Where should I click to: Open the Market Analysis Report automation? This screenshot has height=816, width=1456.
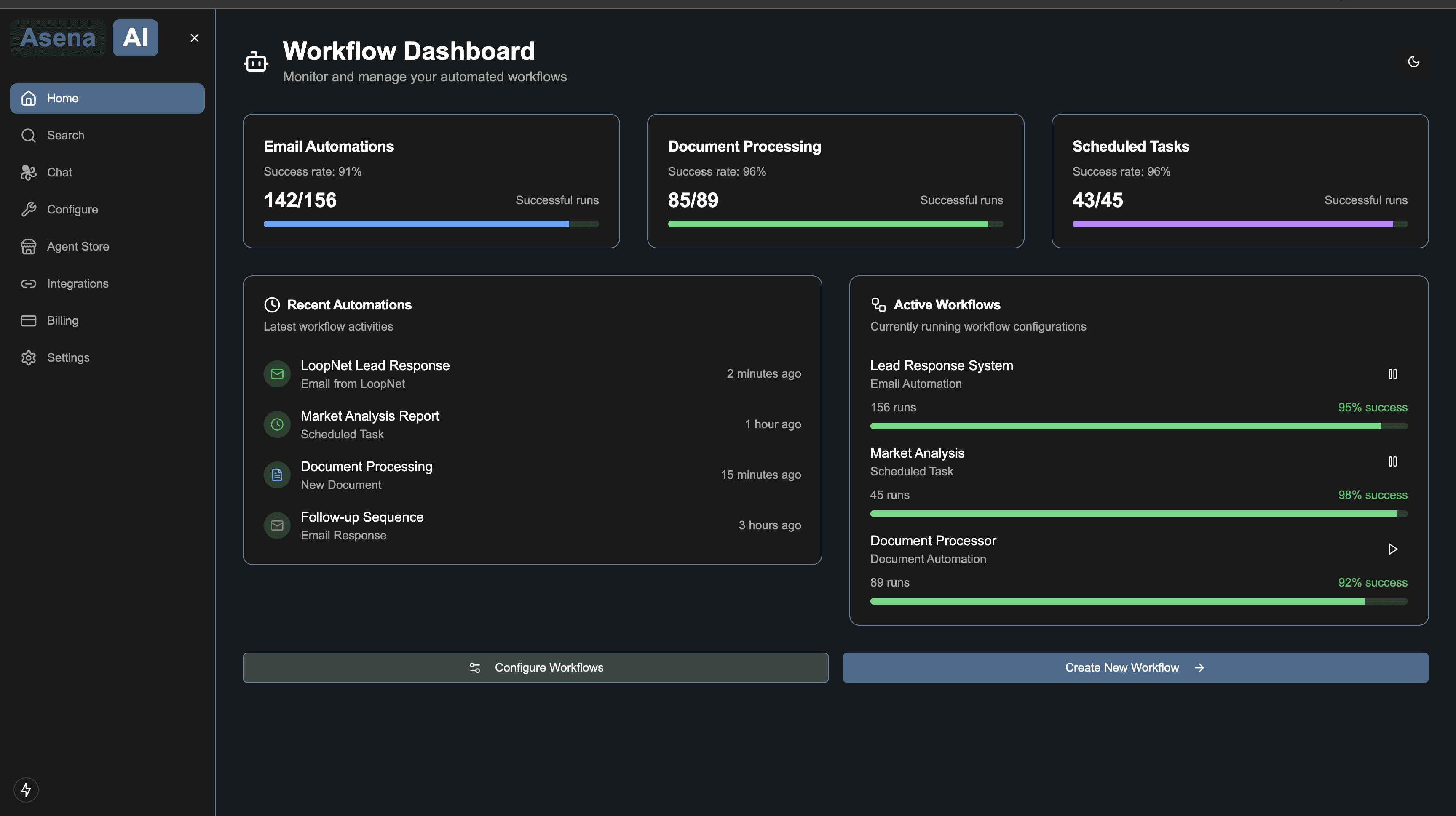tap(533, 425)
